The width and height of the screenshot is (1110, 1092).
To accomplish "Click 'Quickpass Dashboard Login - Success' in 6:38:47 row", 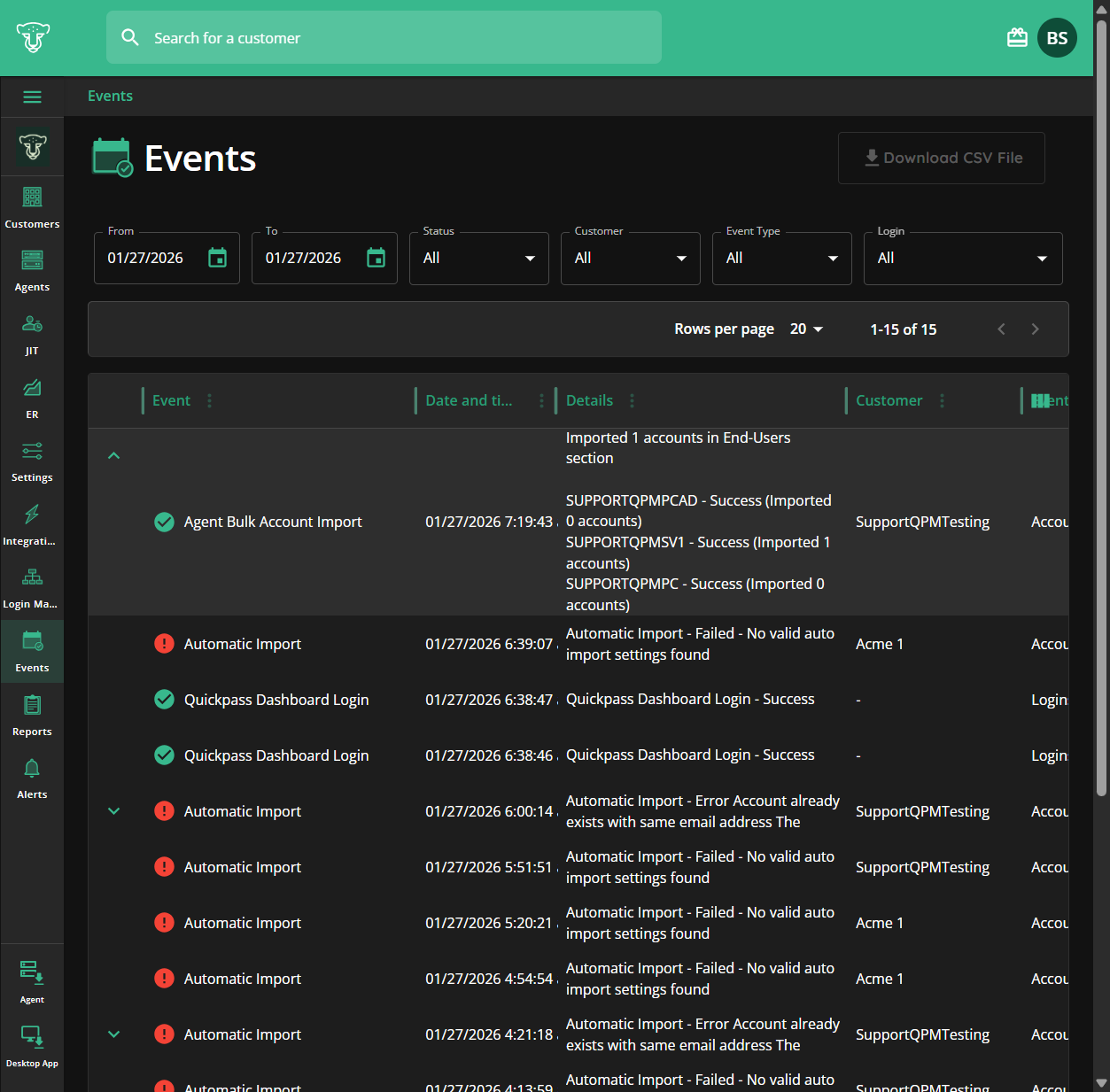I will (x=690, y=699).
